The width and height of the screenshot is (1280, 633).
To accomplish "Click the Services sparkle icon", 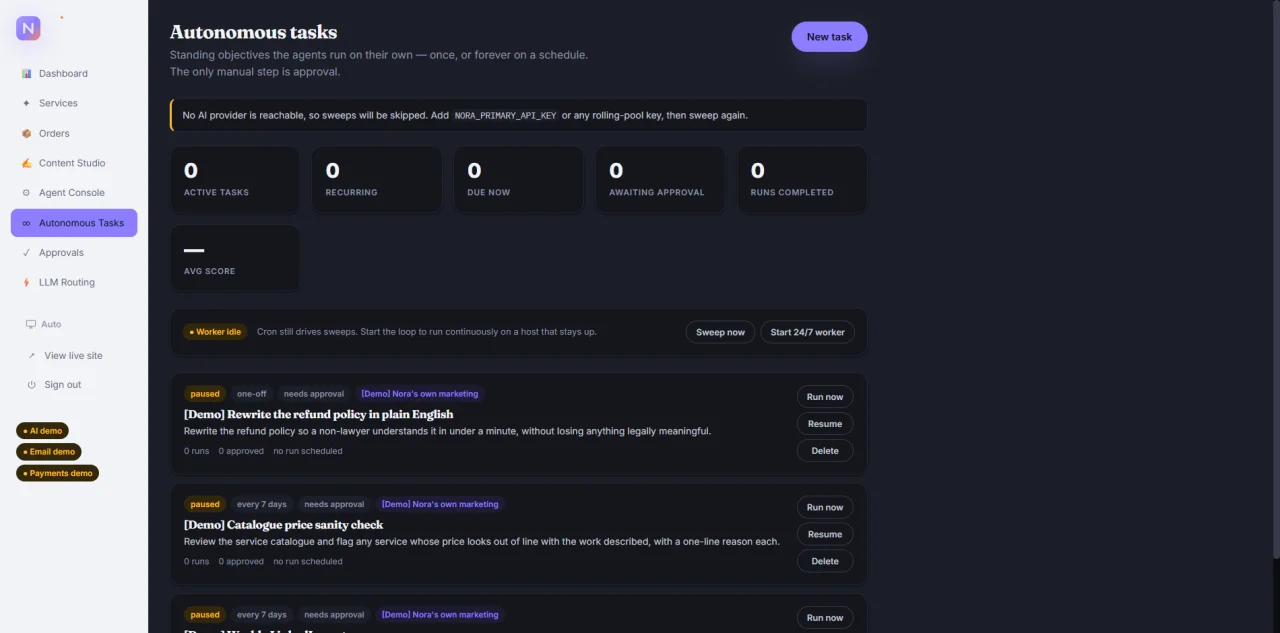I will (26, 103).
